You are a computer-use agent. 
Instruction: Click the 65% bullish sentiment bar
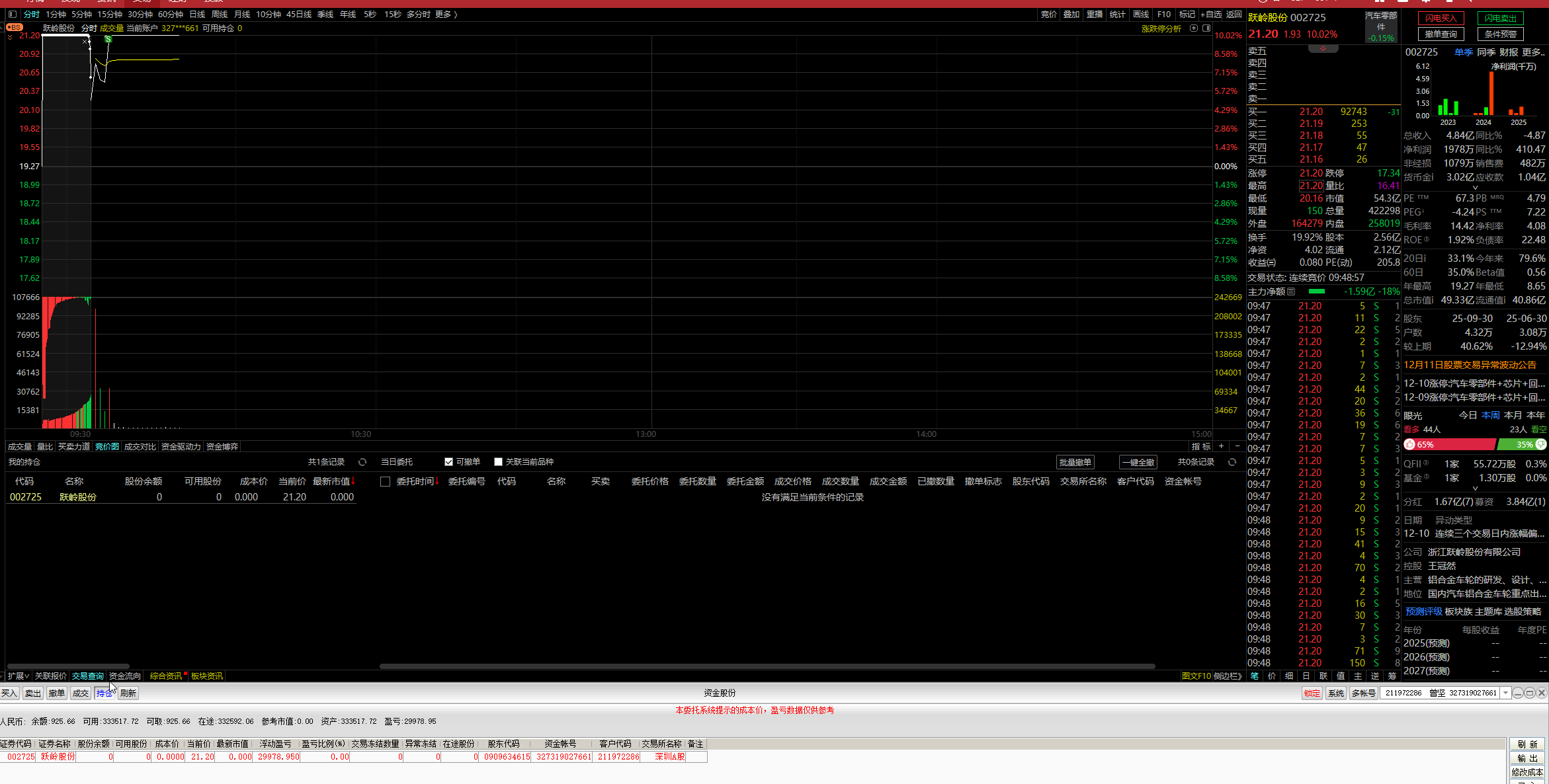[1452, 444]
